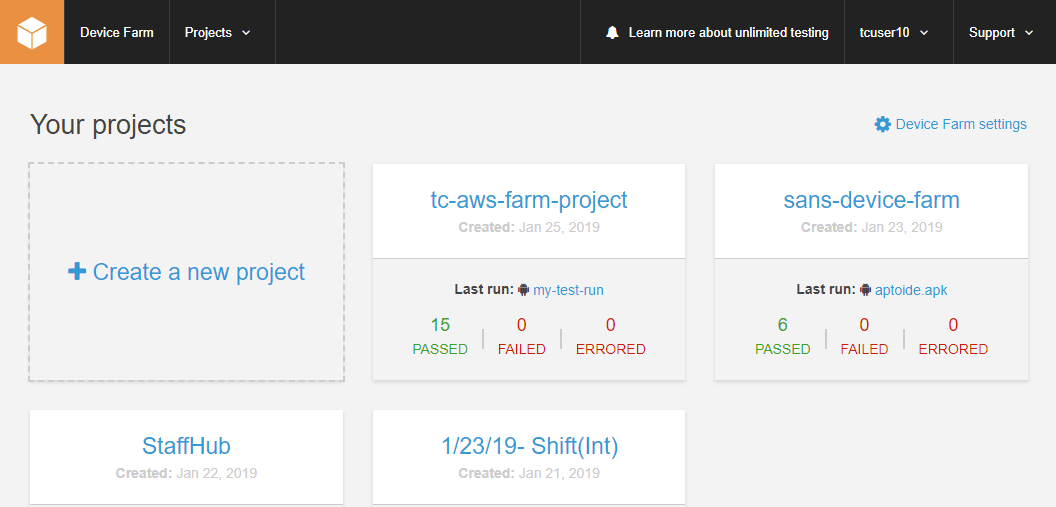Click the orange AWS cube logo
Screen dimensions: 1056x507
point(32,32)
